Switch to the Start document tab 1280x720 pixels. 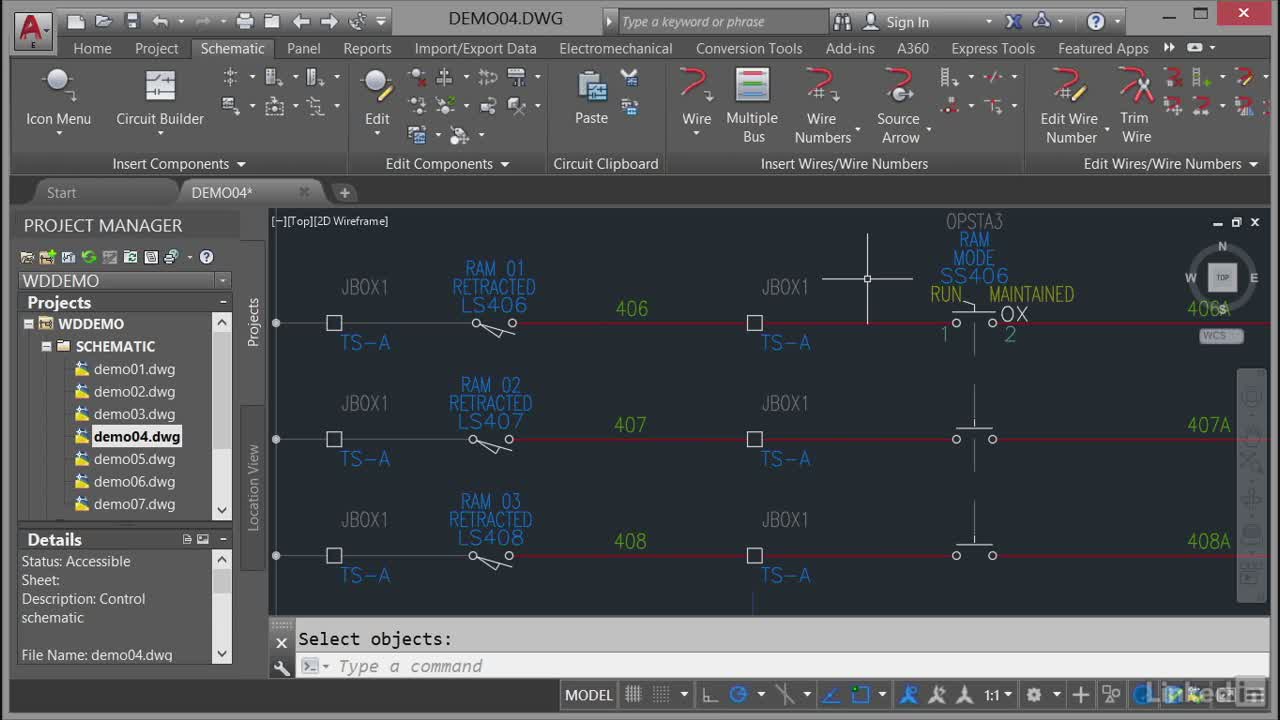[x=61, y=192]
